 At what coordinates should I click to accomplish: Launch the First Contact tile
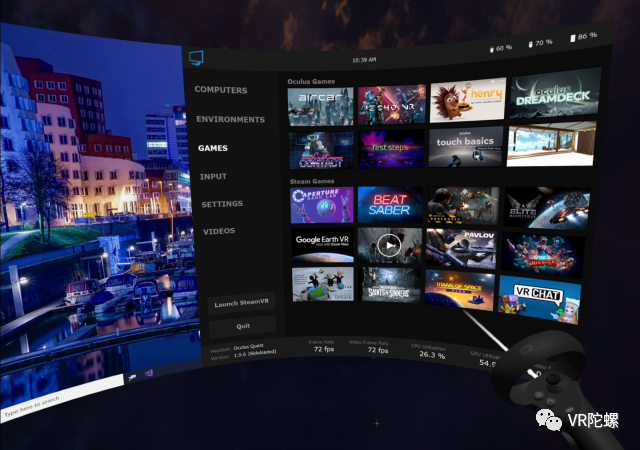tap(321, 150)
